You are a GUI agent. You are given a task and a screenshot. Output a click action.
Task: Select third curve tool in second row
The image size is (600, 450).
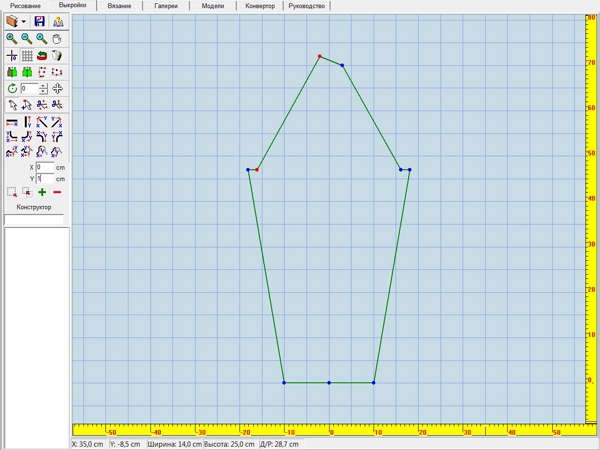(42, 137)
